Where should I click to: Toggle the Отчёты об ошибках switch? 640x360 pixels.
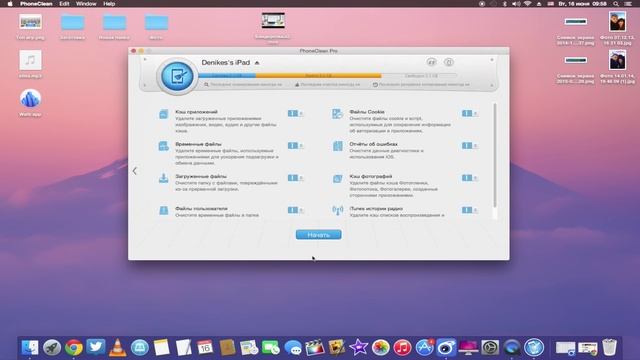(469, 145)
